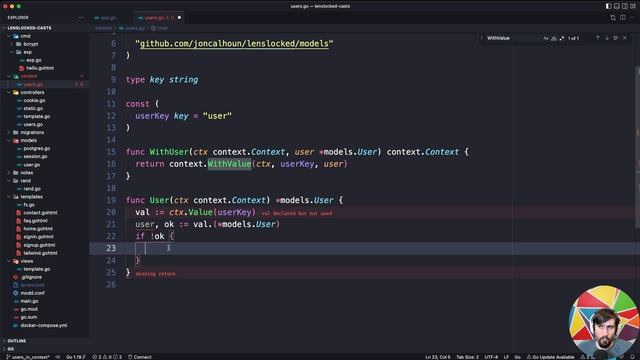
Task: Open Problems via errors and warnings status
Action: pyautogui.click(x=107, y=357)
